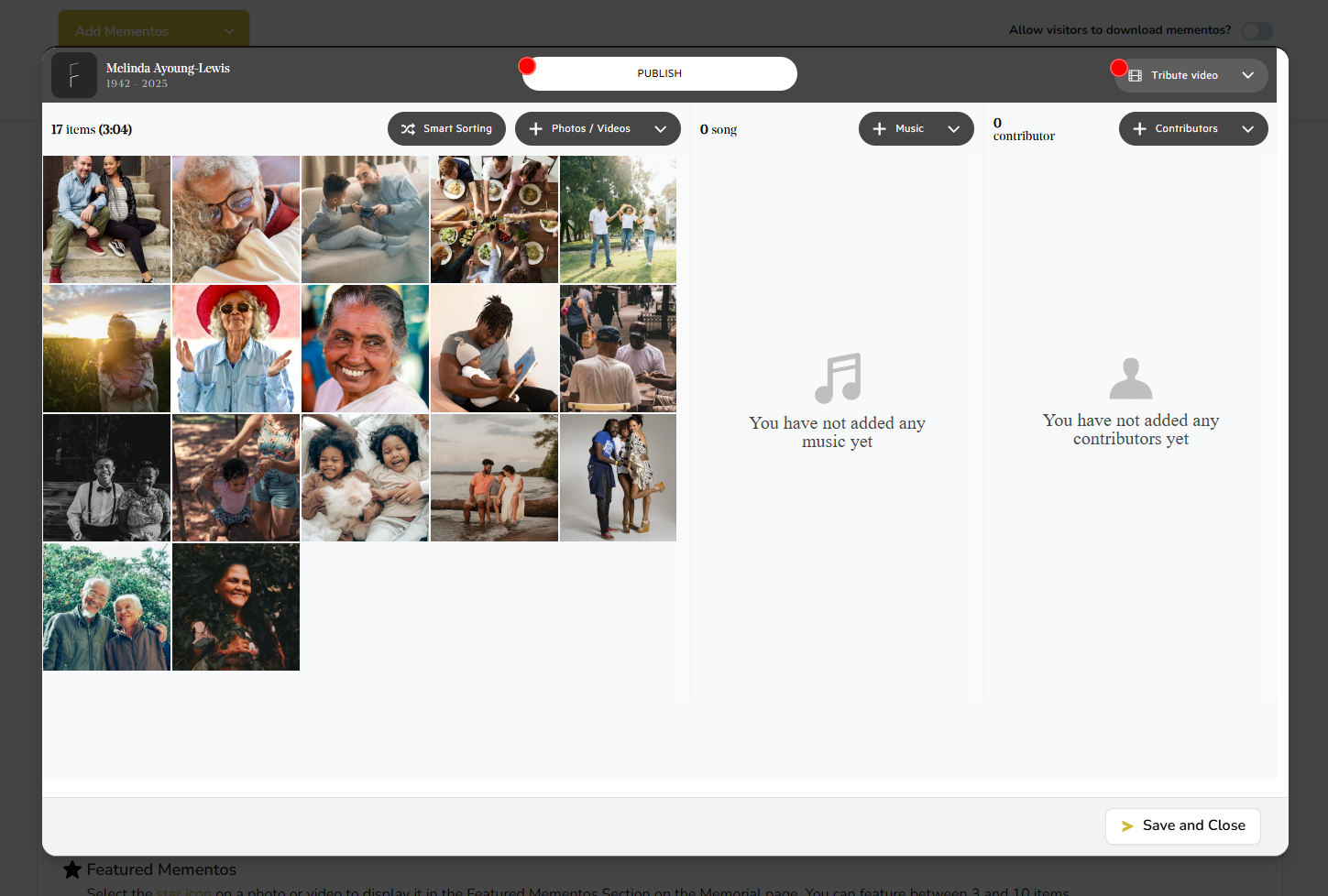The height and width of the screenshot is (896, 1328).
Task: Open the Add Mementos menu
Action: coord(154,31)
